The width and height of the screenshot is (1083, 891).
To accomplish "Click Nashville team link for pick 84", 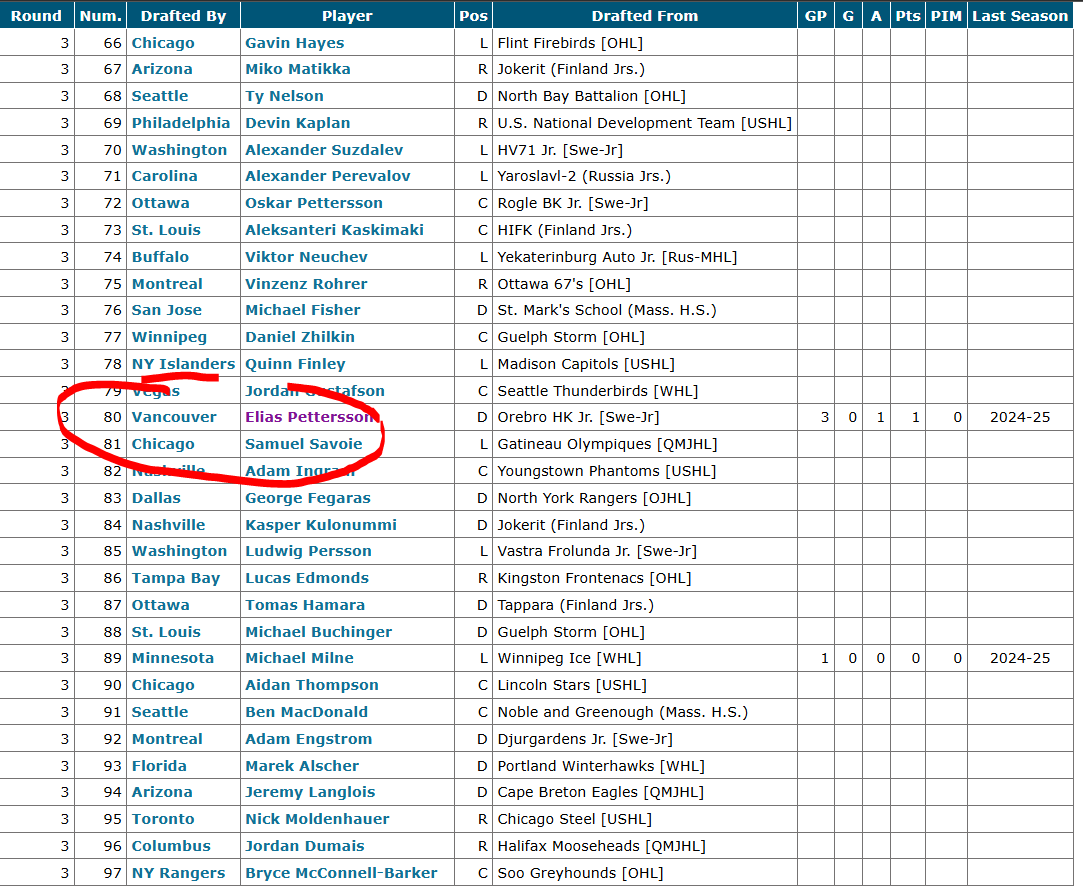I will tap(169, 525).
